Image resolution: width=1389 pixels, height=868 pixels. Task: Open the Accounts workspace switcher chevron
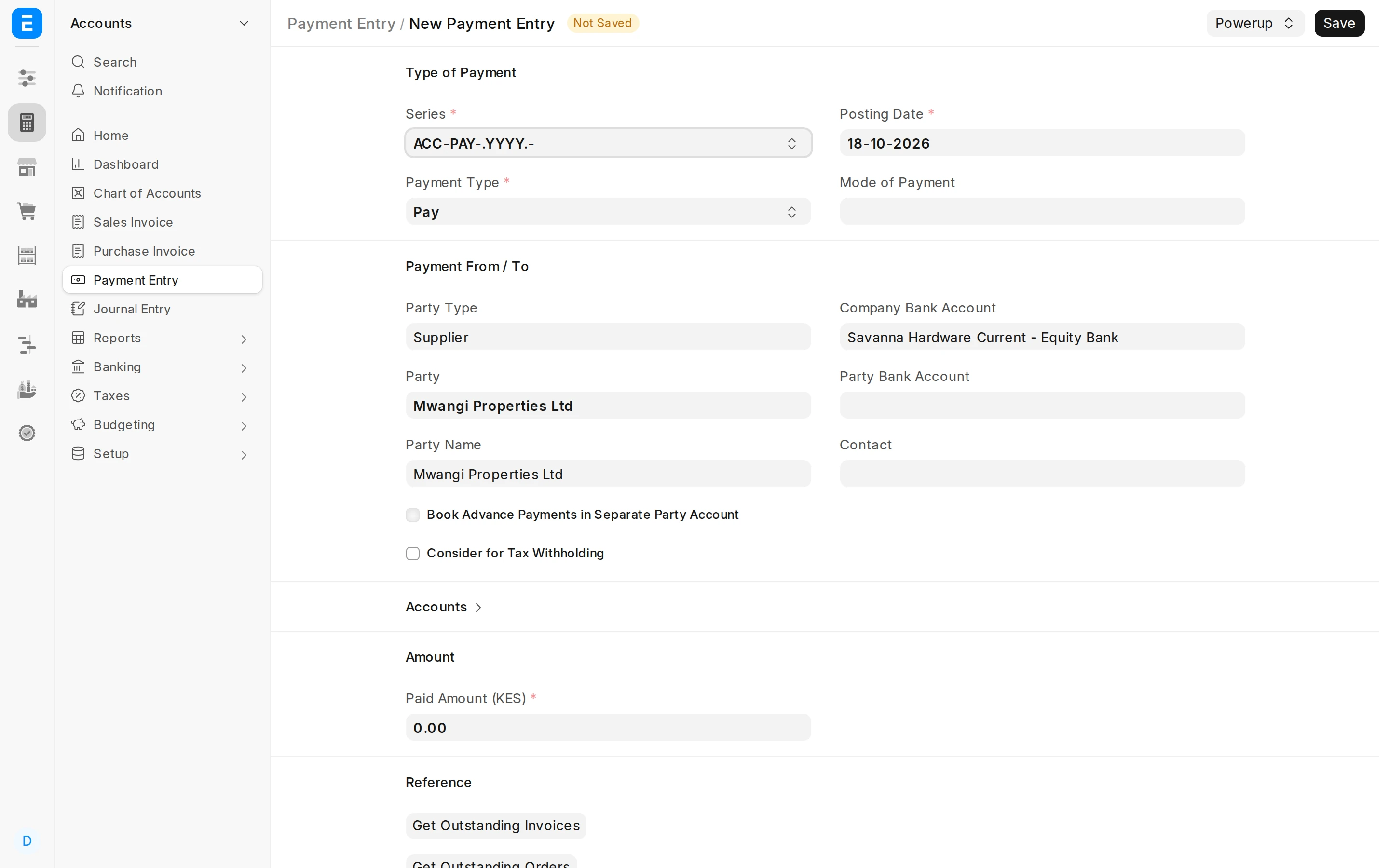pos(244,23)
